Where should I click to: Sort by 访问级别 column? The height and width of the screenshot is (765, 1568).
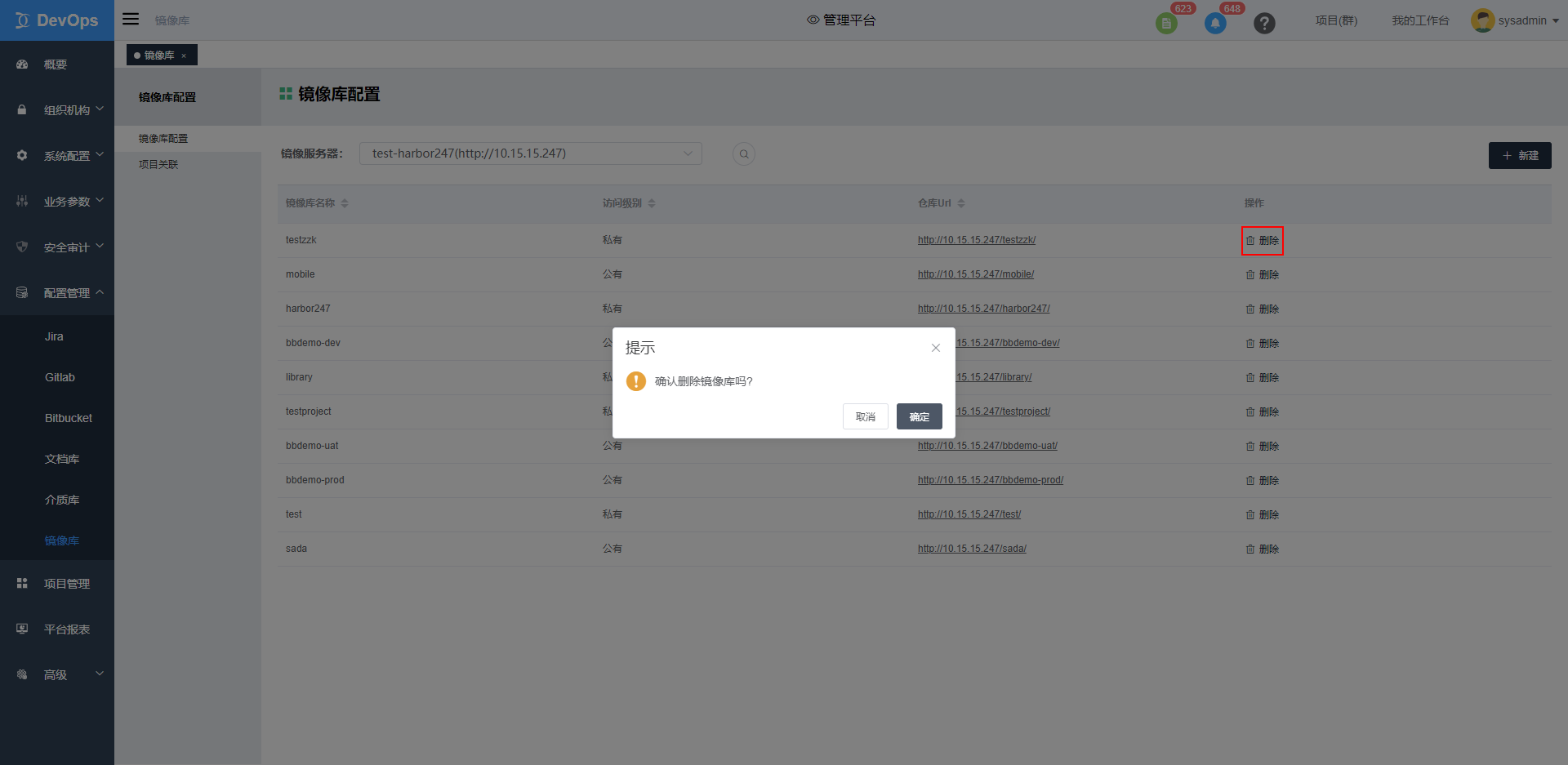(x=652, y=203)
